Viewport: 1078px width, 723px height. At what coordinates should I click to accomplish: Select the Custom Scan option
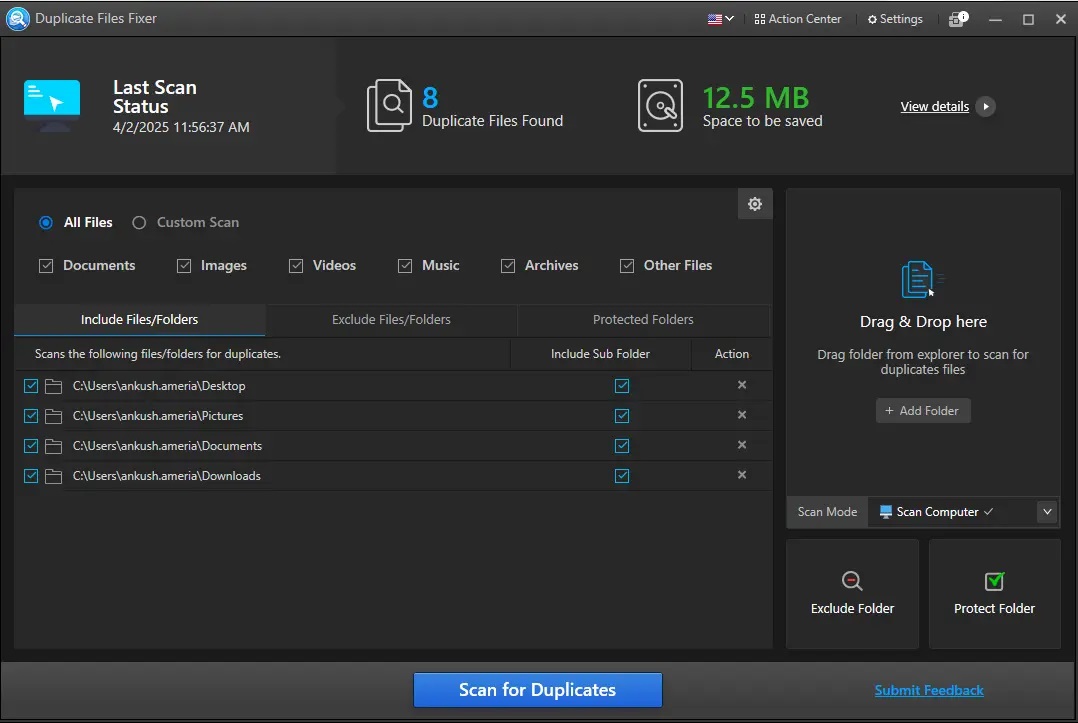(138, 222)
